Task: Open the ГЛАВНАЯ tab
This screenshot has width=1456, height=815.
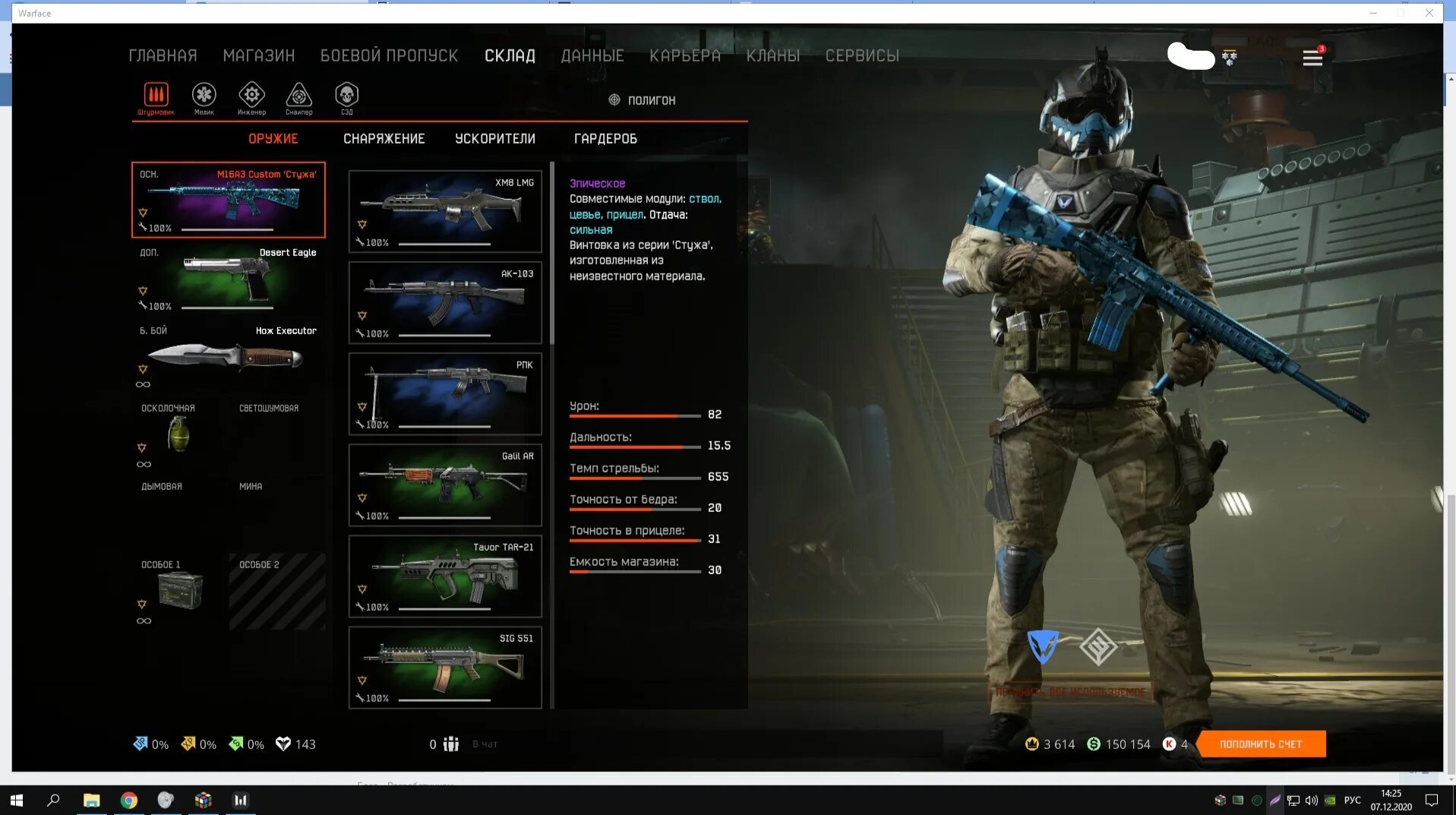Action: click(163, 55)
